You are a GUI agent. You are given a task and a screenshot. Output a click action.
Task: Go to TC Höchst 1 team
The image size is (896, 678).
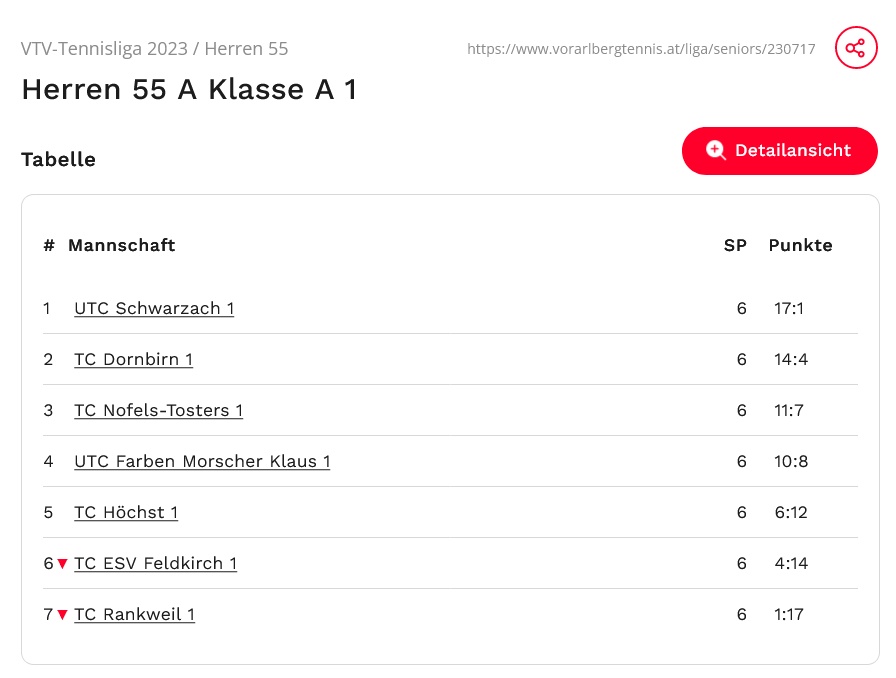click(126, 512)
